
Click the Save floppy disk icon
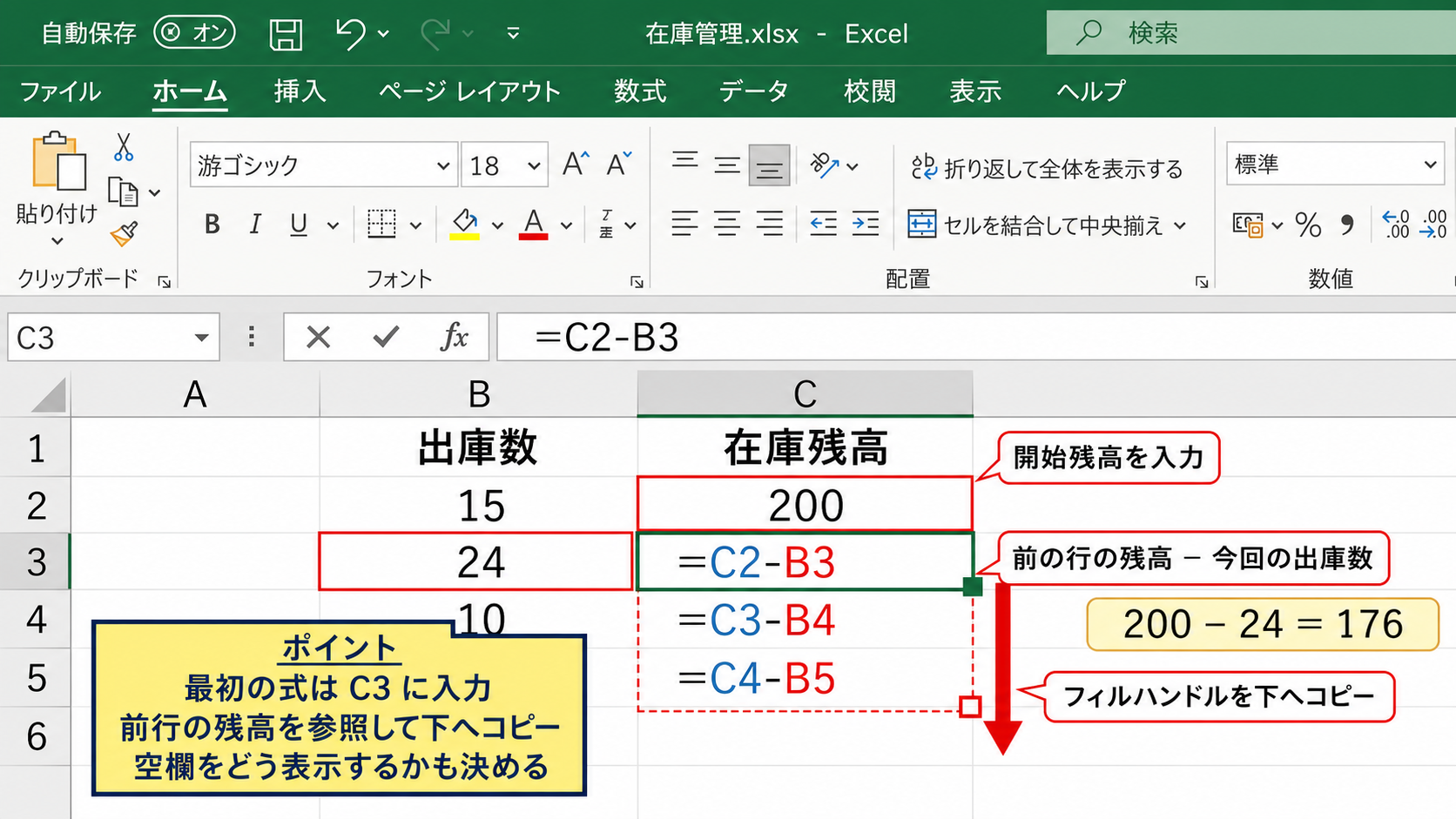coord(286,34)
